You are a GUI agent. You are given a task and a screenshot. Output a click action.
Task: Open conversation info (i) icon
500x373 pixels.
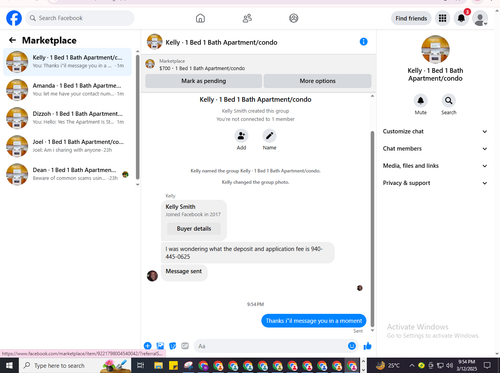tap(364, 42)
